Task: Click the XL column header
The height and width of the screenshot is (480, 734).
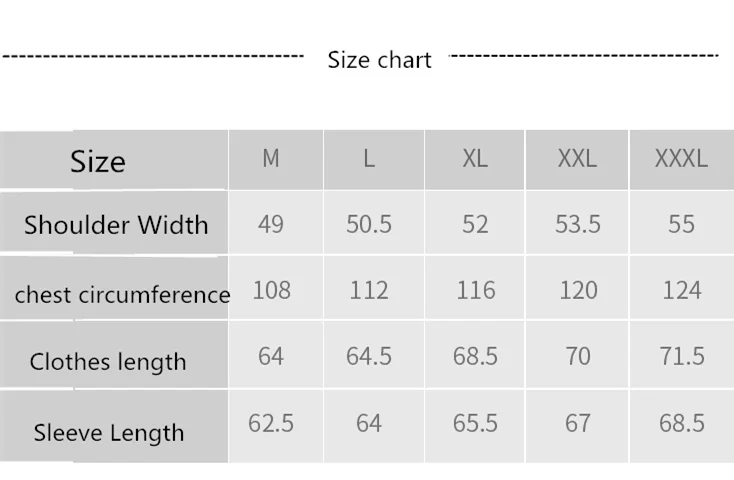Action: click(475, 159)
